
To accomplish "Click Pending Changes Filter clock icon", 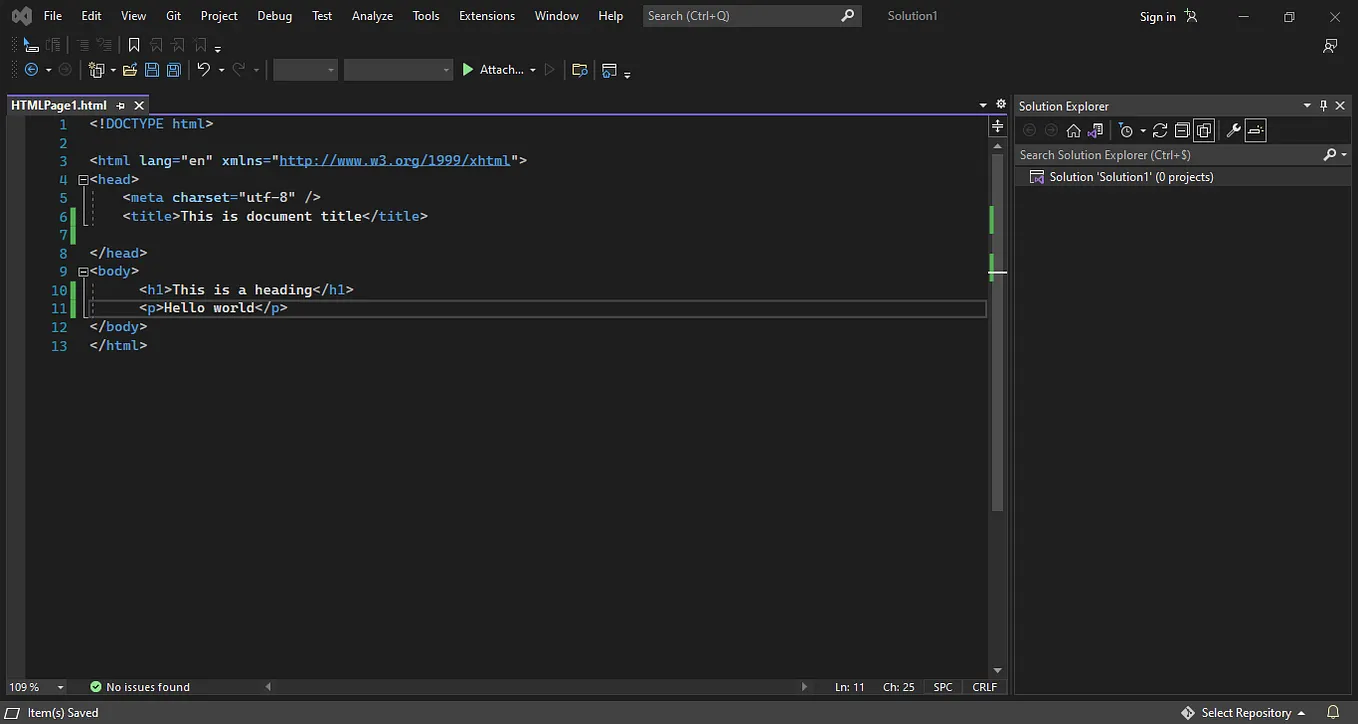I will 1126,130.
